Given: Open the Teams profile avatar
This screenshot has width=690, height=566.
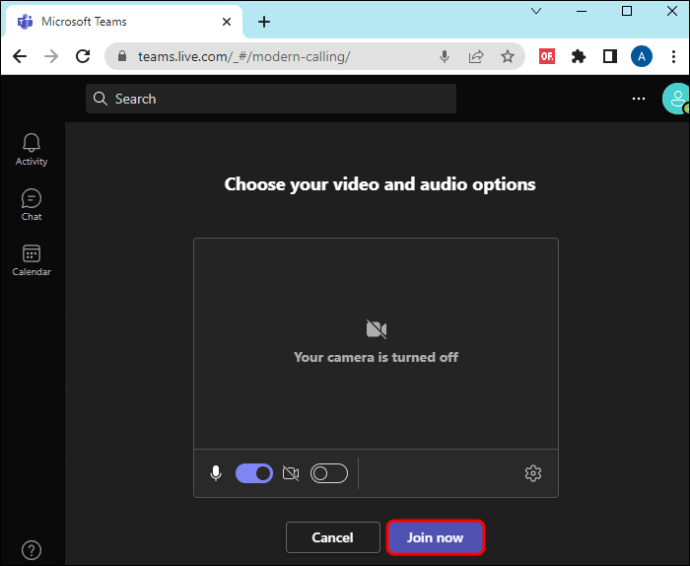Looking at the screenshot, I should (676, 99).
